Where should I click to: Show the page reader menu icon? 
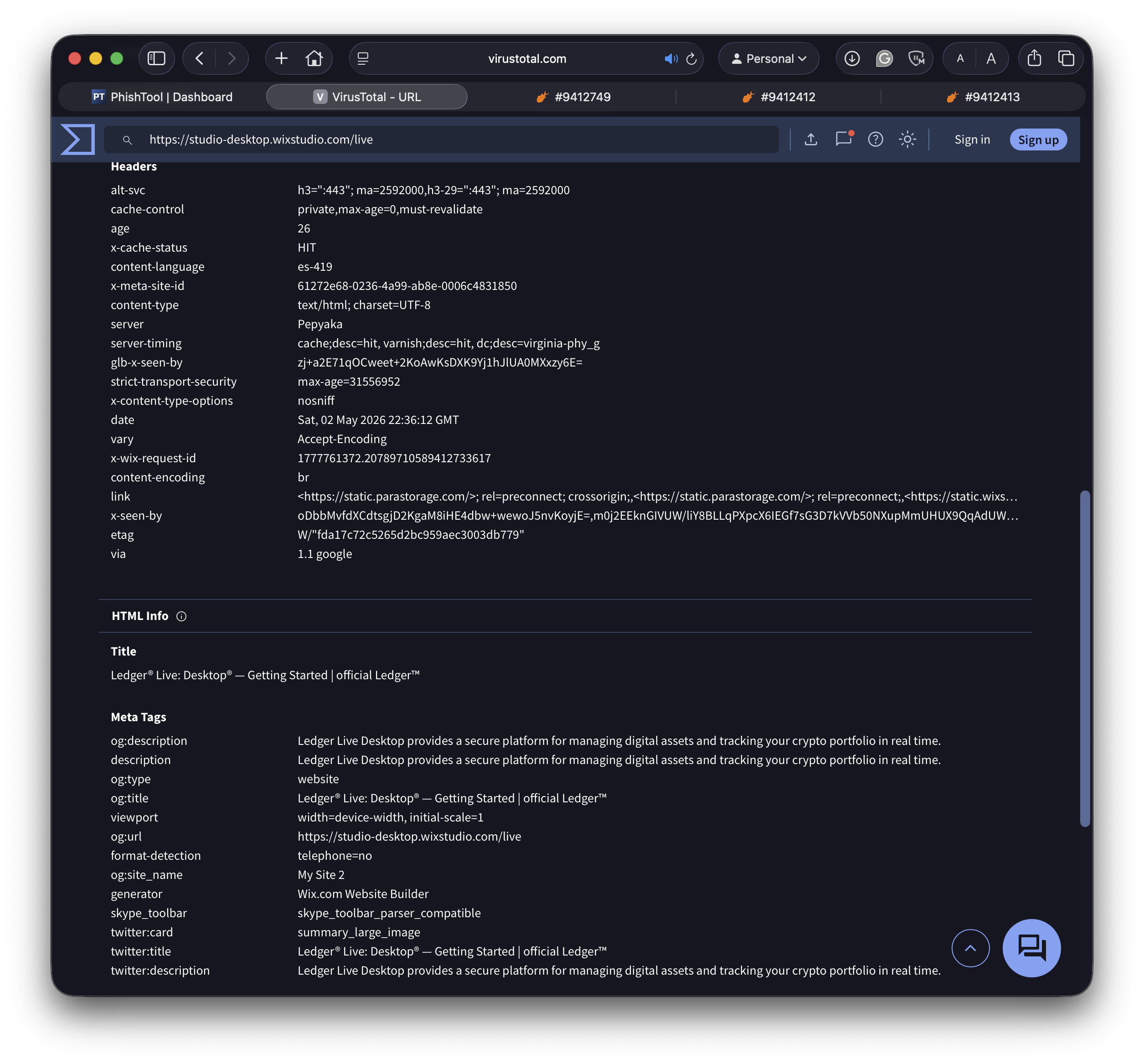(363, 58)
